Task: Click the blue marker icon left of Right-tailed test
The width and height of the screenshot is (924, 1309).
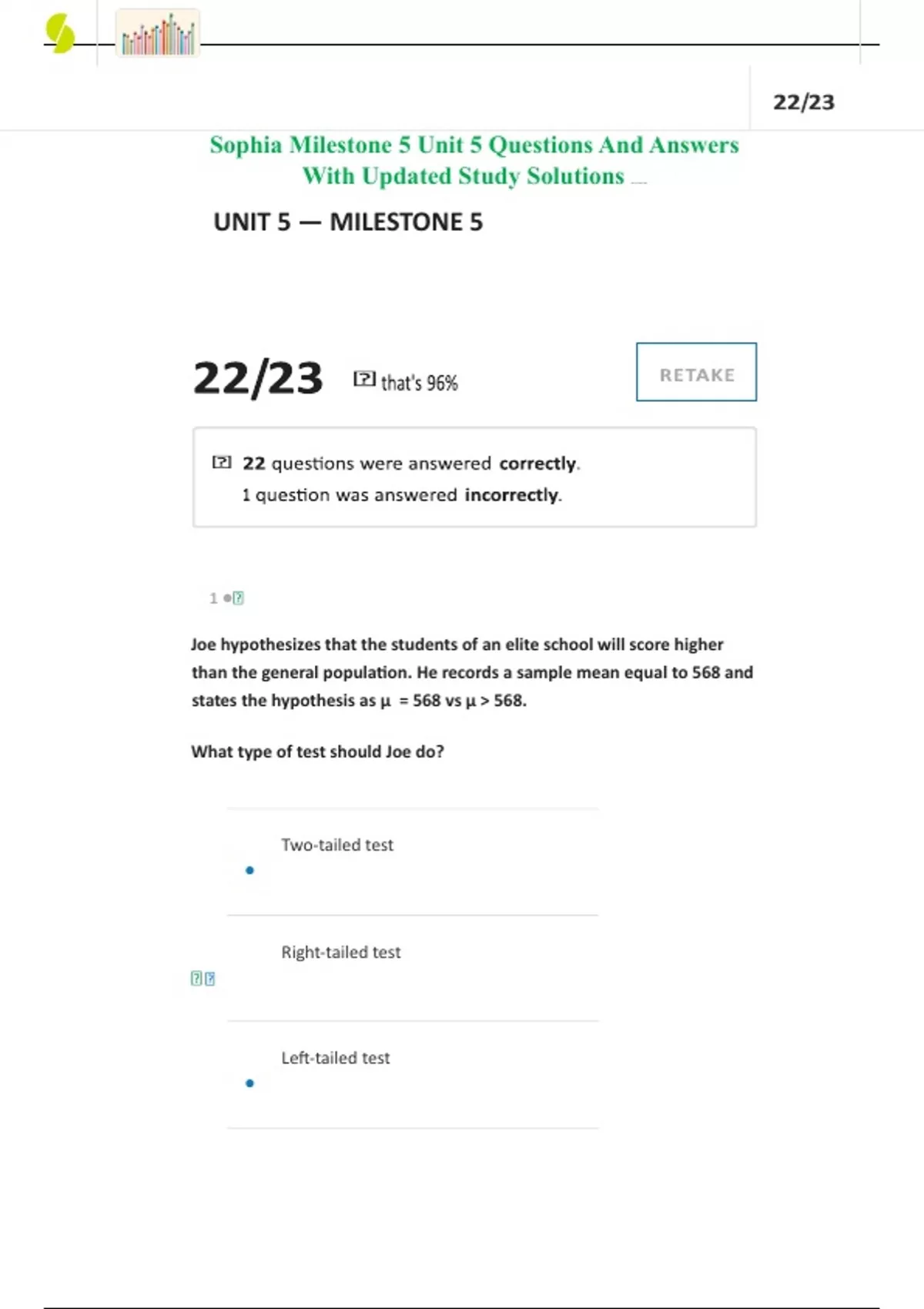Action: click(x=210, y=979)
